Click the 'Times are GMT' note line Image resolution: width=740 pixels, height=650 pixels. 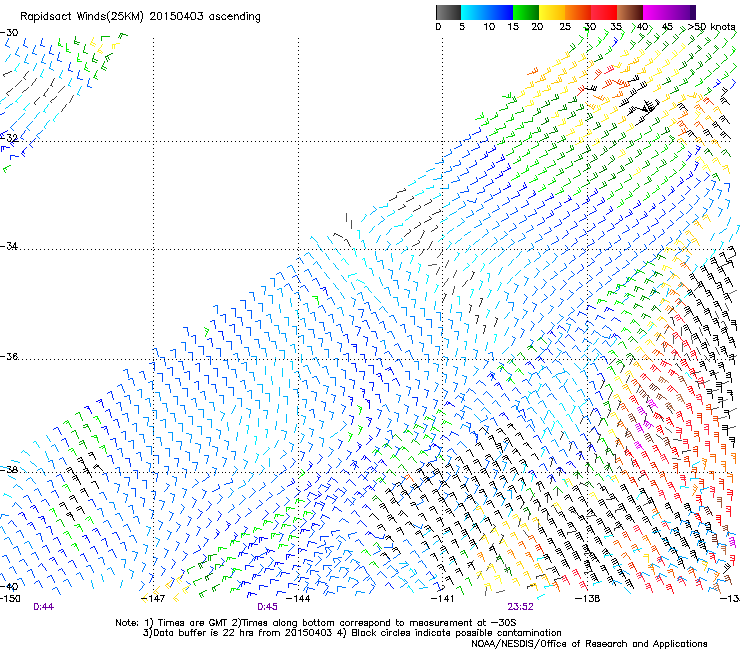click(x=316, y=623)
